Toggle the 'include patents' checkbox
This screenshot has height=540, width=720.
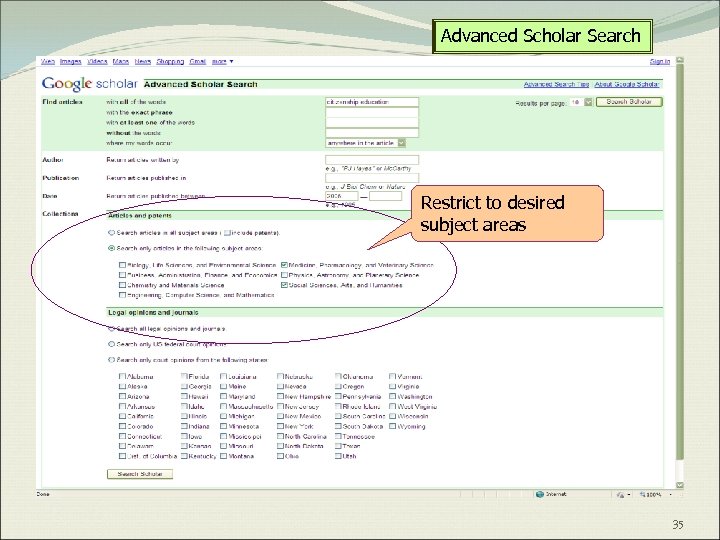(227, 233)
